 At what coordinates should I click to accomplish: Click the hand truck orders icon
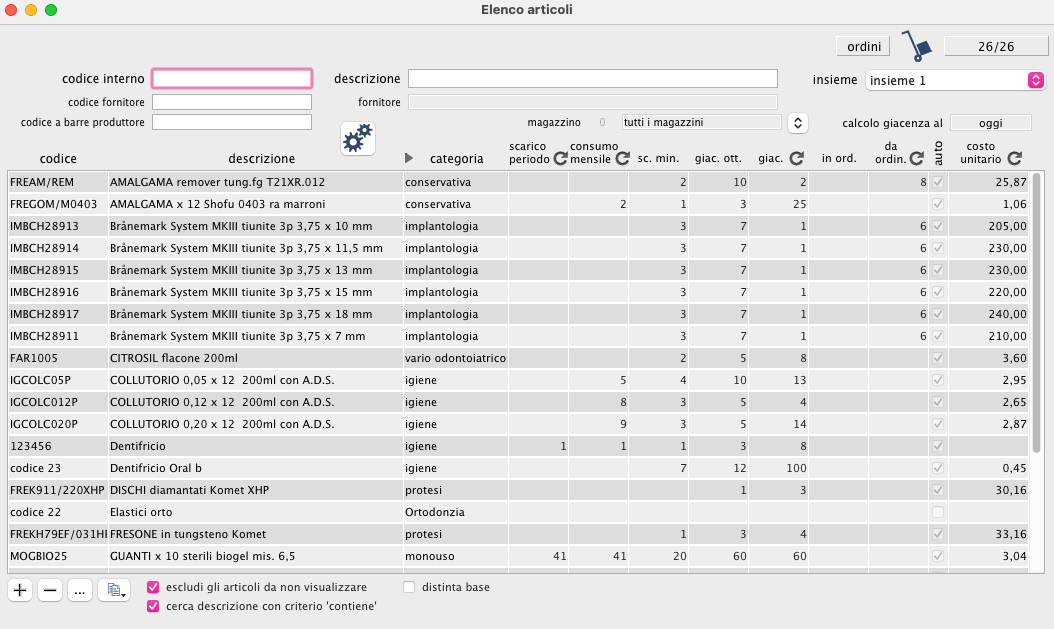coord(915,46)
